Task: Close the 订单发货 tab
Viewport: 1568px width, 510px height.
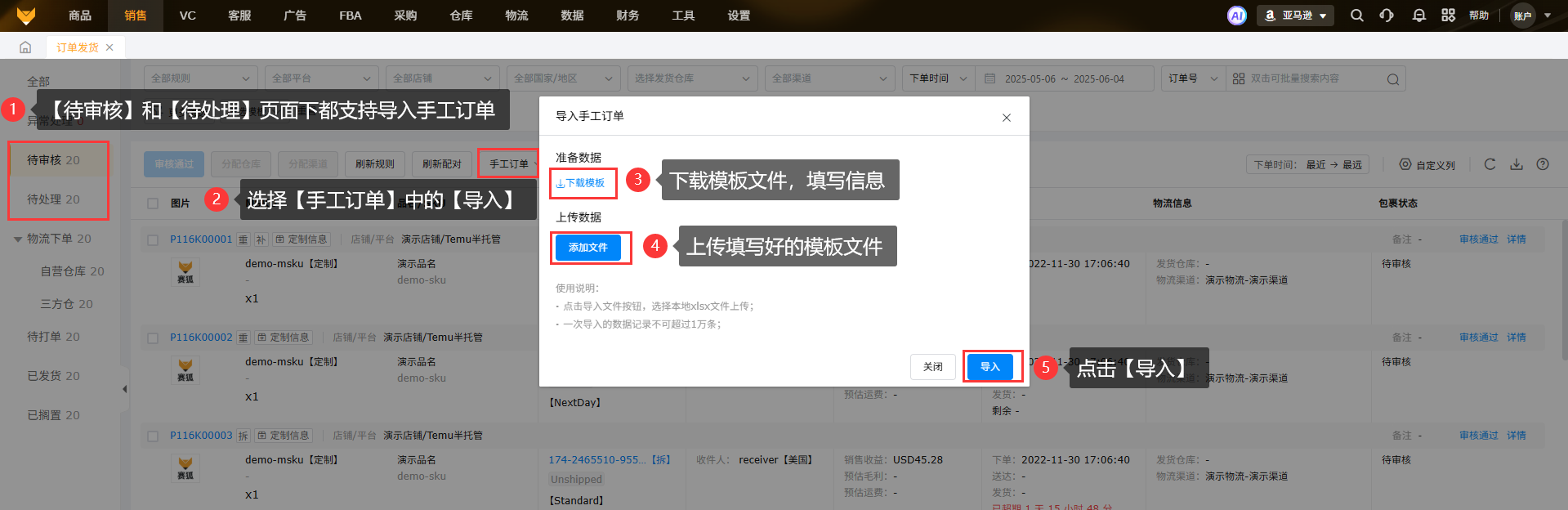Action: tap(109, 47)
